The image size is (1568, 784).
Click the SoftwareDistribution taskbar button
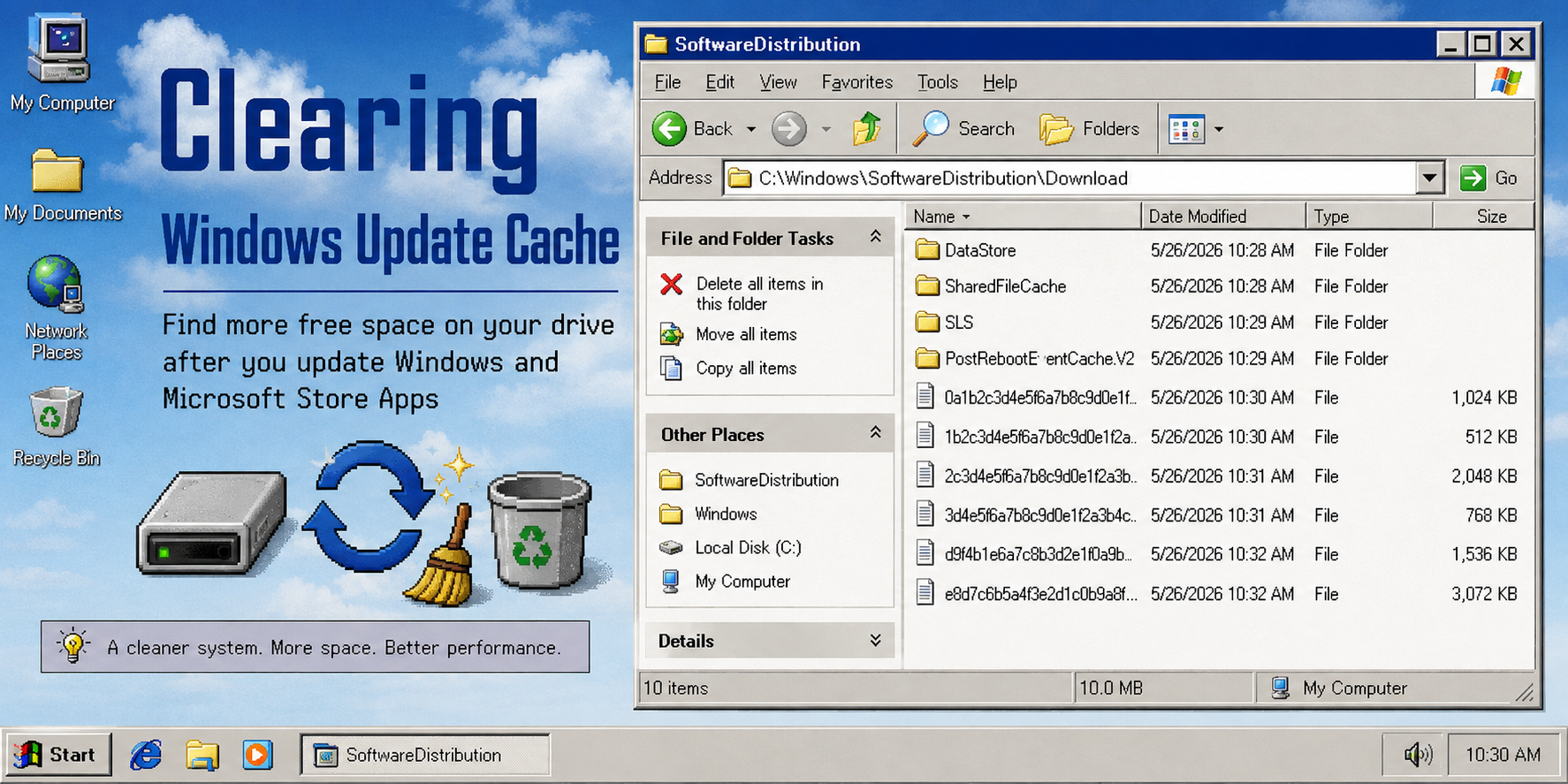[x=425, y=755]
